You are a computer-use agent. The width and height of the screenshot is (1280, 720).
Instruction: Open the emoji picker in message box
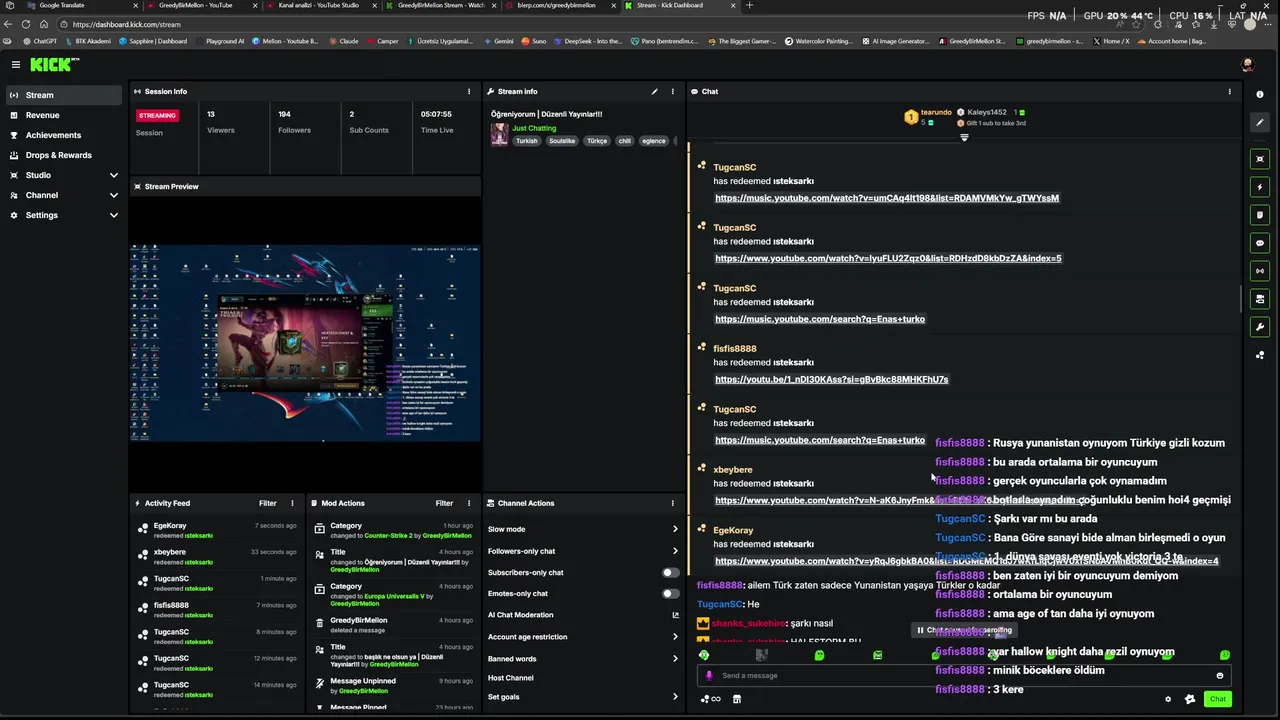pos(1219,675)
